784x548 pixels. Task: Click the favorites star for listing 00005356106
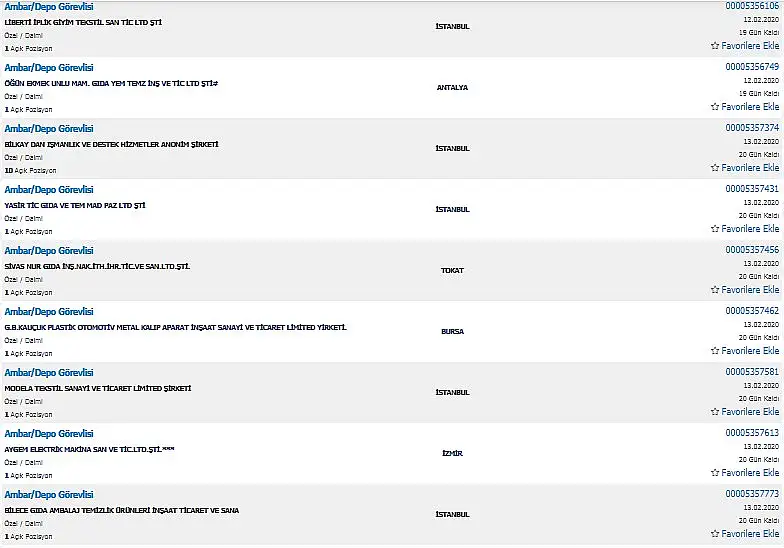715,46
